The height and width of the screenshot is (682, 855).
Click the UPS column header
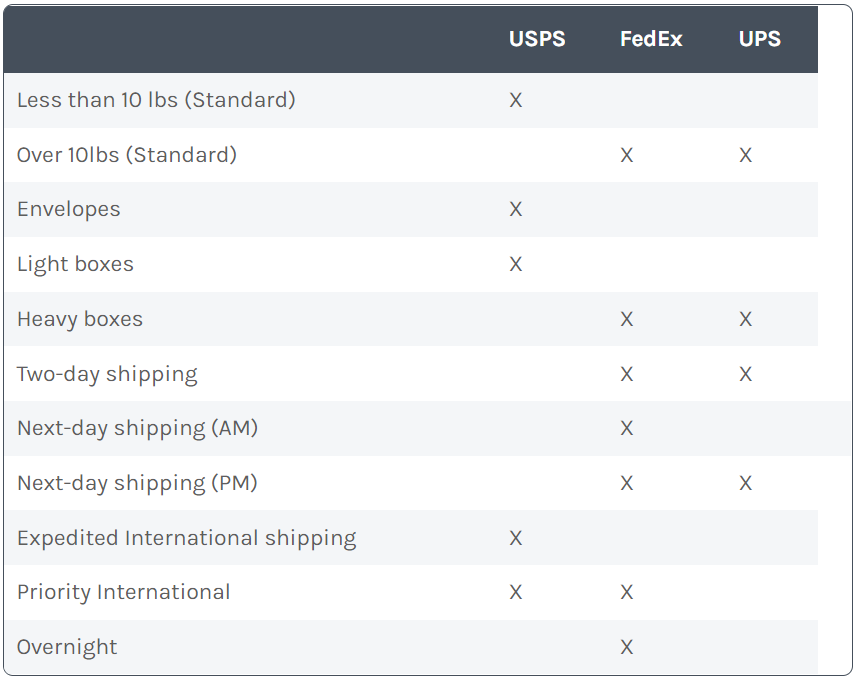(759, 39)
